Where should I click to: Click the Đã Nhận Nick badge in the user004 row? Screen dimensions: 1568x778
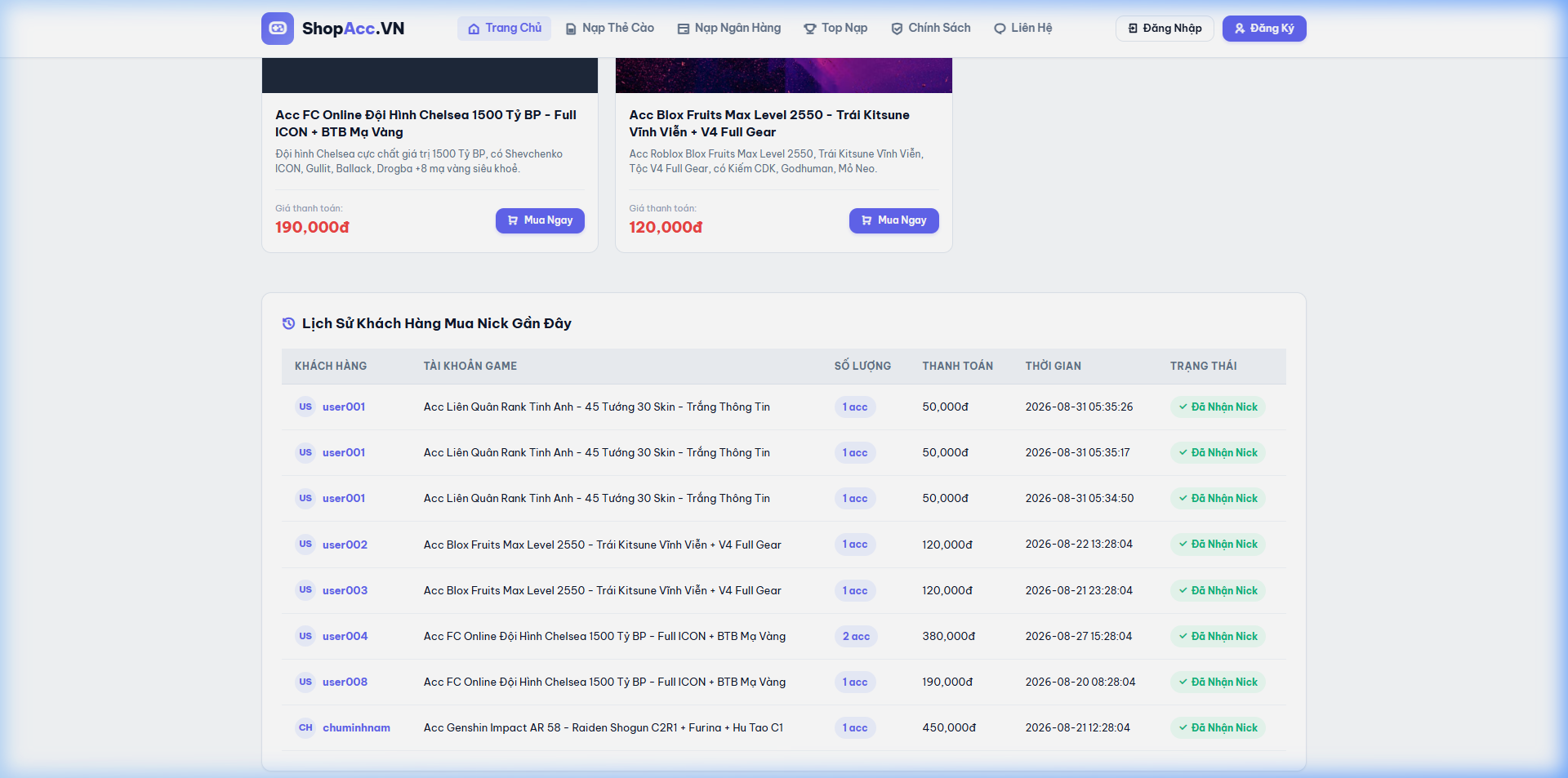pyautogui.click(x=1218, y=636)
